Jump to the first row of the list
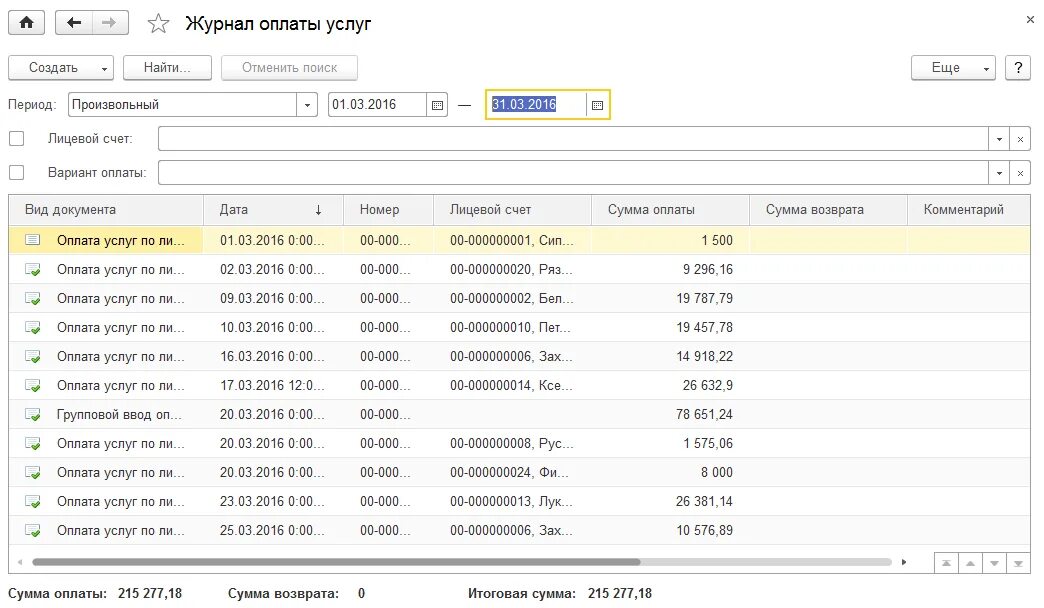The image size is (1044, 608). tap(946, 563)
